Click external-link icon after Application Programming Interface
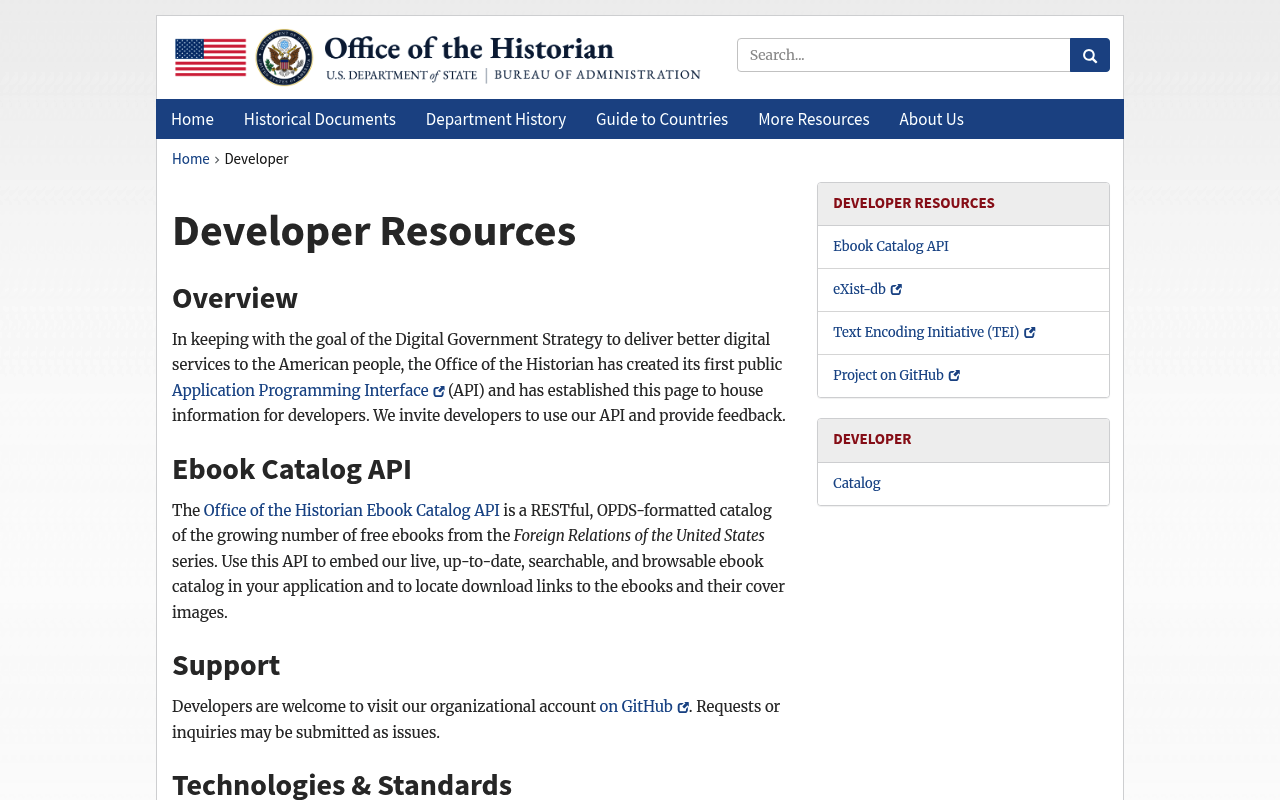This screenshot has width=1280, height=800. coord(439,392)
